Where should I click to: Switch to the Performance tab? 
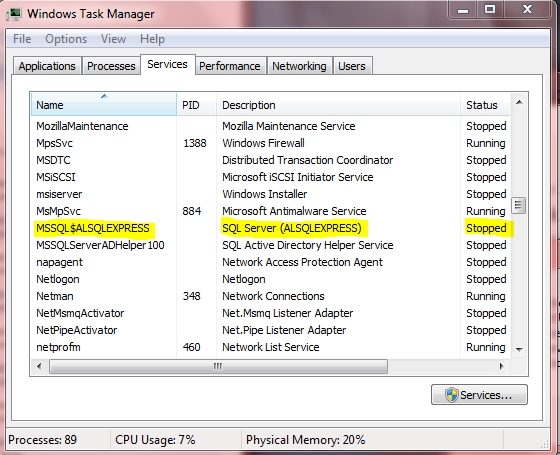[x=230, y=66]
